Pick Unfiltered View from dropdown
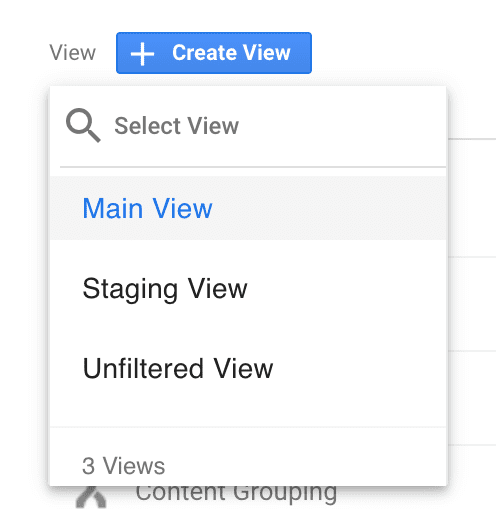Screen dimensions: 496x512 click(x=248, y=368)
